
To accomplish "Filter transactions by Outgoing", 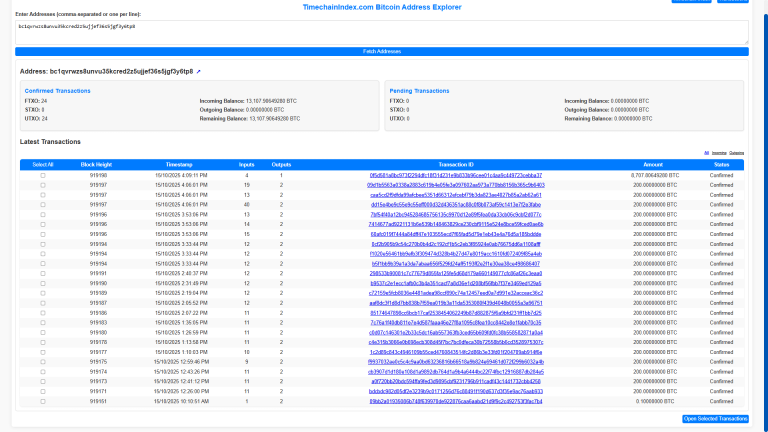I will point(737,153).
